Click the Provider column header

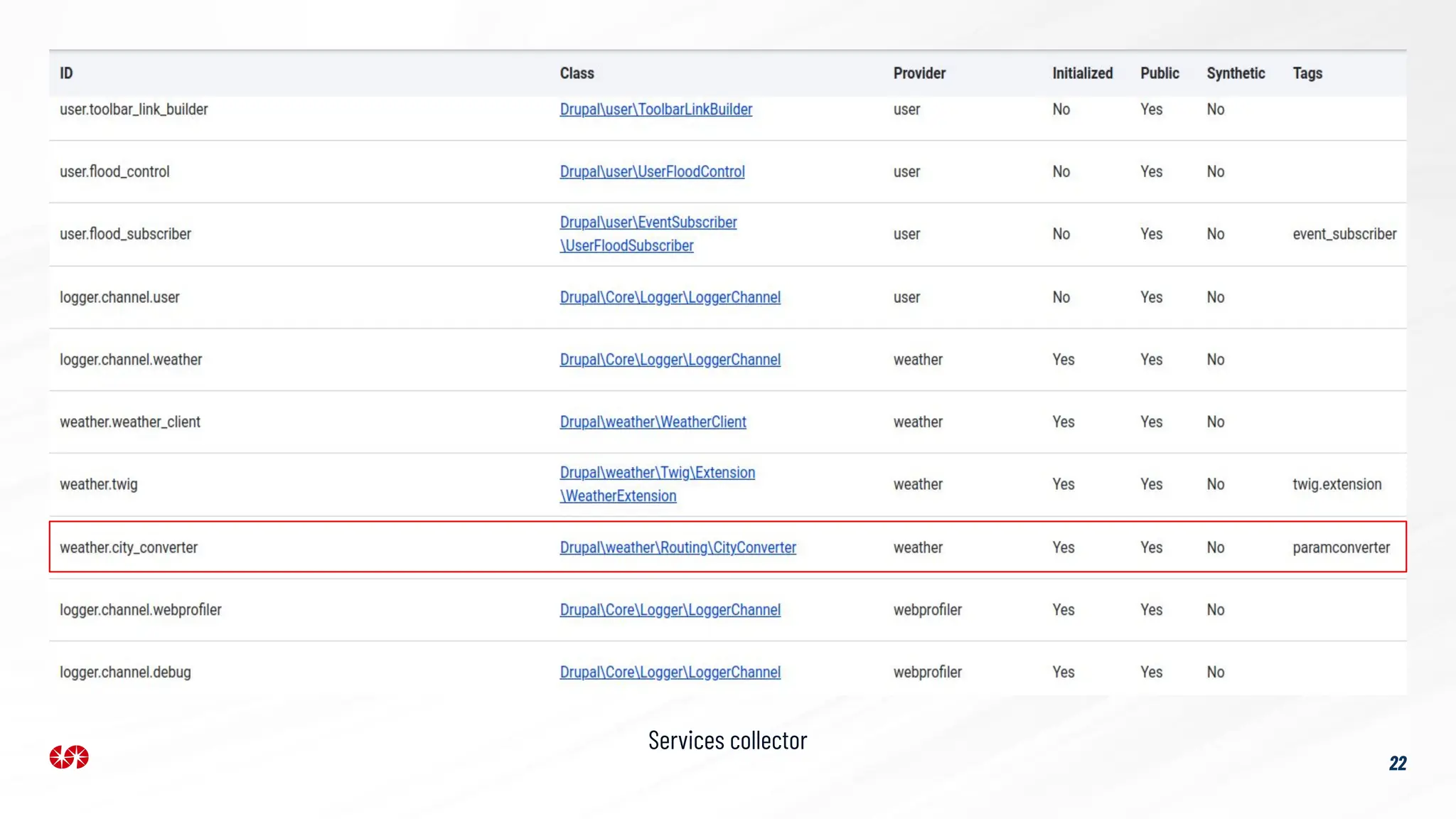pyautogui.click(x=919, y=73)
